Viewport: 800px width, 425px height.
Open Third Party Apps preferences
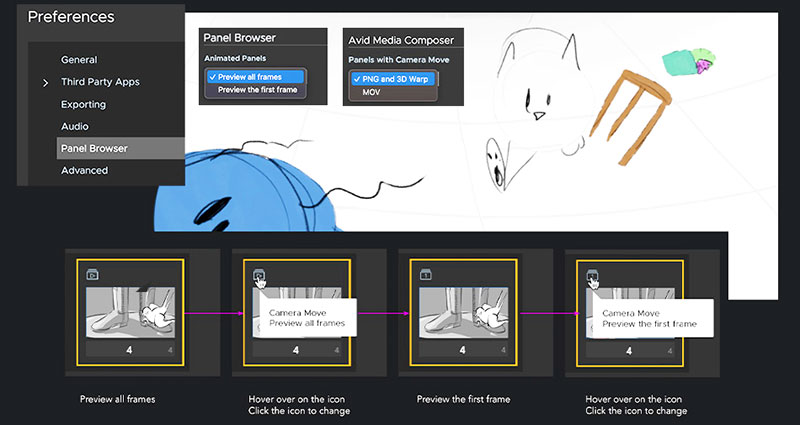tap(100, 82)
